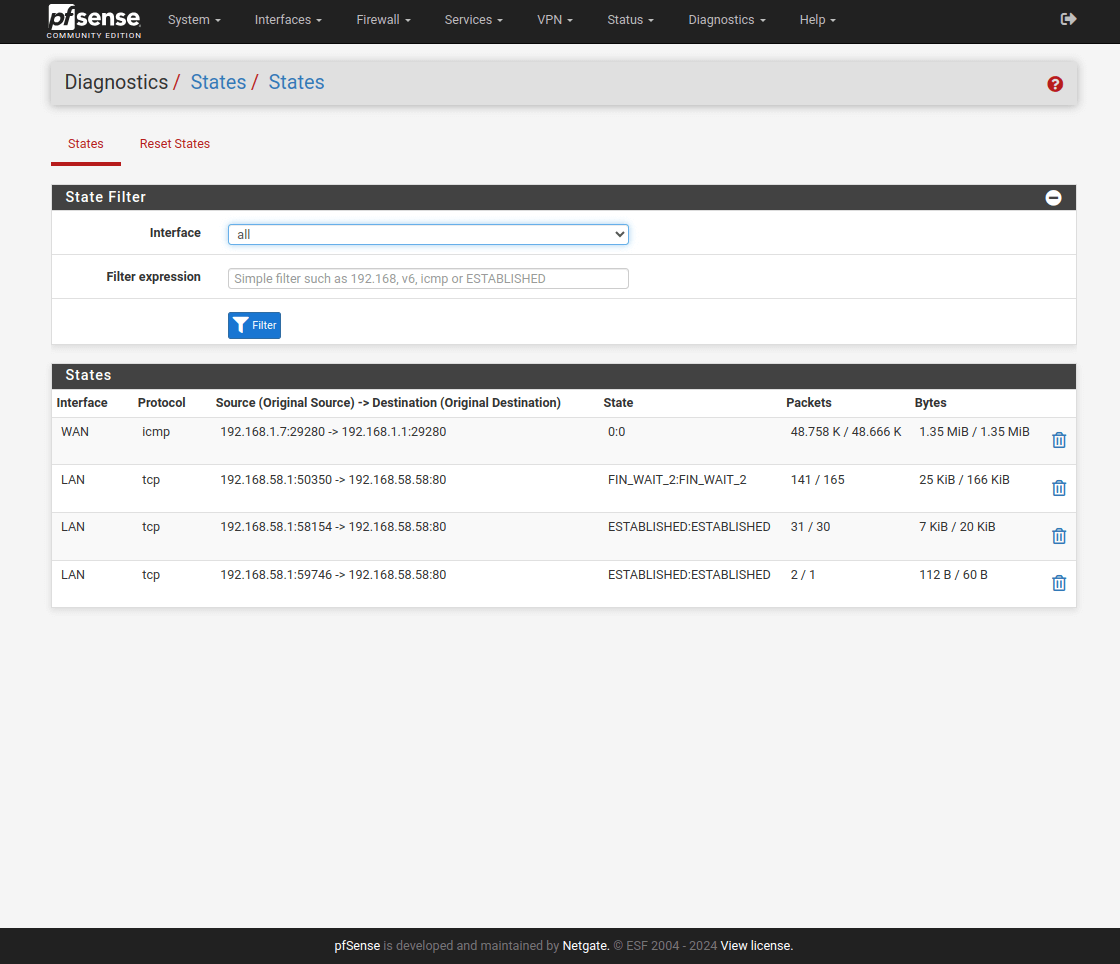The width and height of the screenshot is (1120, 964).
Task: Collapse the State Filter panel
Action: click(x=1053, y=198)
